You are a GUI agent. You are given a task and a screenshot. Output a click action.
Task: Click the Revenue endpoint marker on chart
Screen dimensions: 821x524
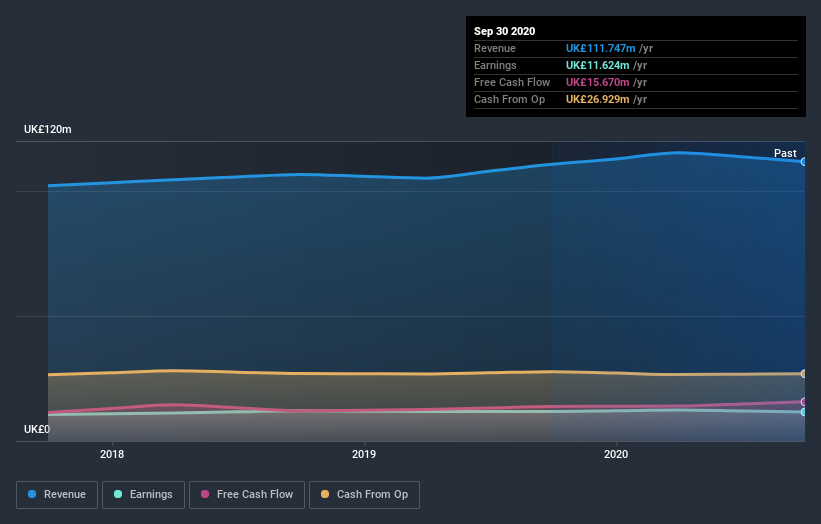click(x=804, y=162)
